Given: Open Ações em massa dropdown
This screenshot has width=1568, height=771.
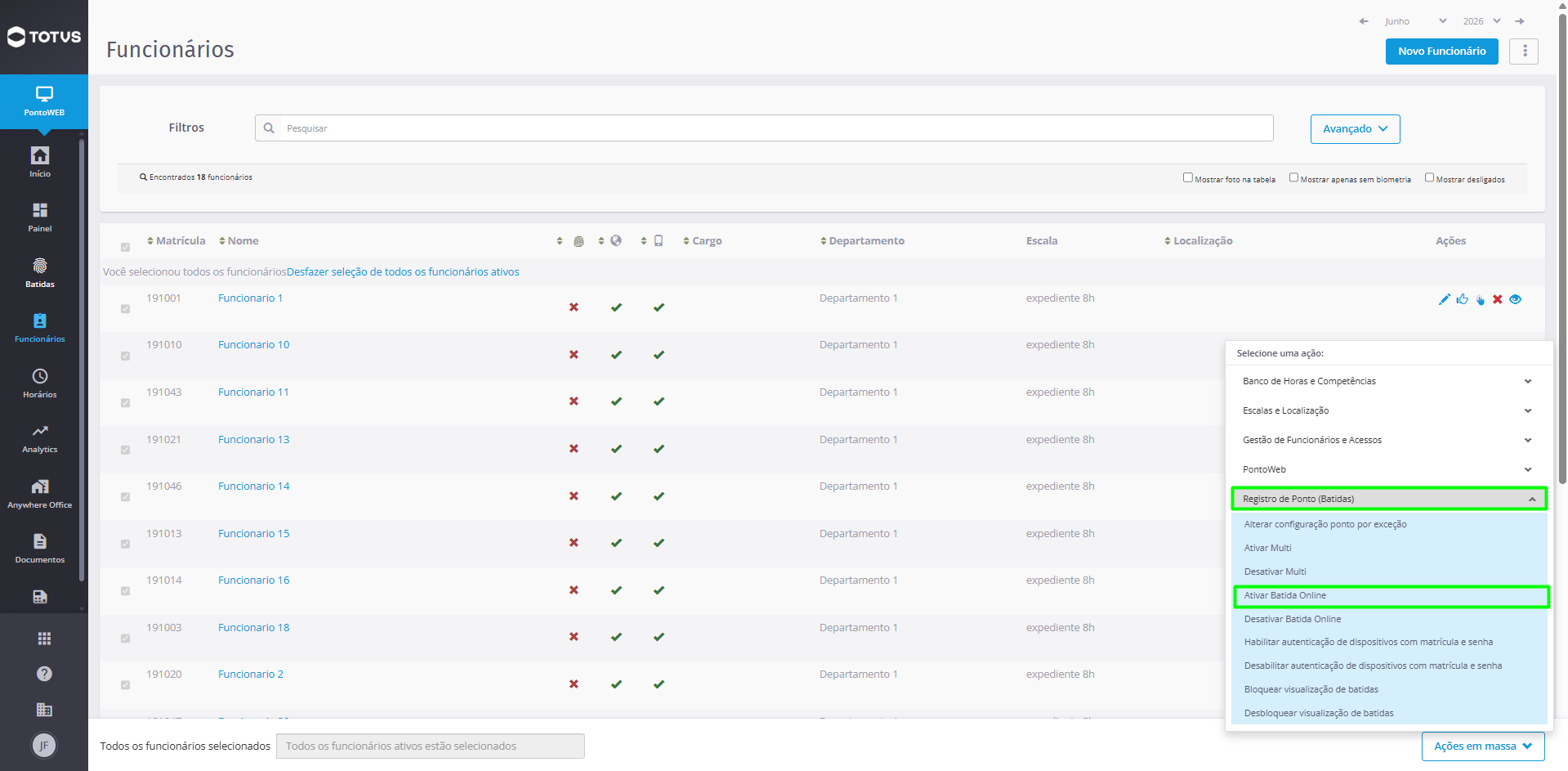Looking at the screenshot, I should pyautogui.click(x=1483, y=746).
